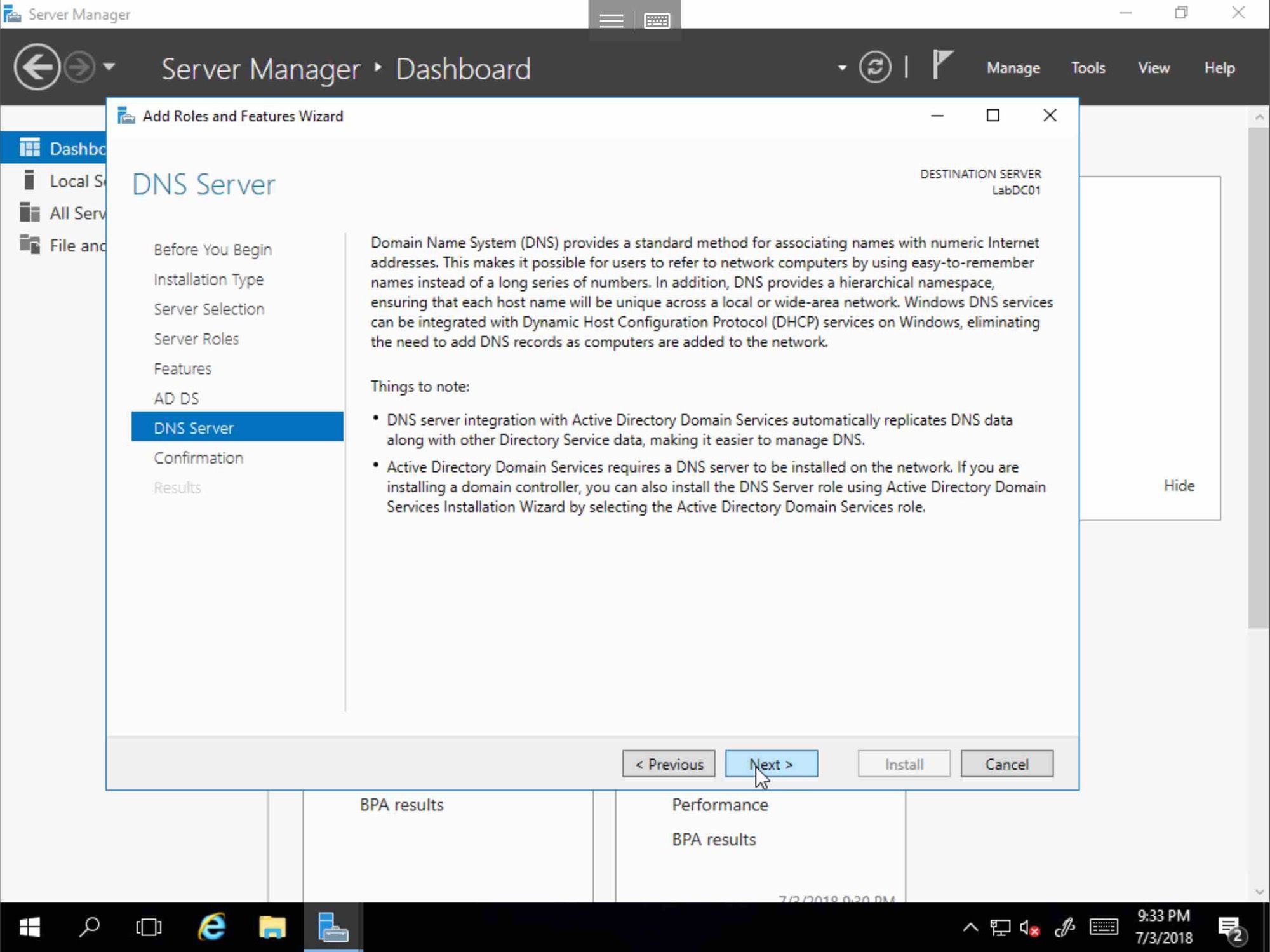Image resolution: width=1270 pixels, height=952 pixels.
Task: Refresh the Server Manager dashboard
Action: click(875, 67)
